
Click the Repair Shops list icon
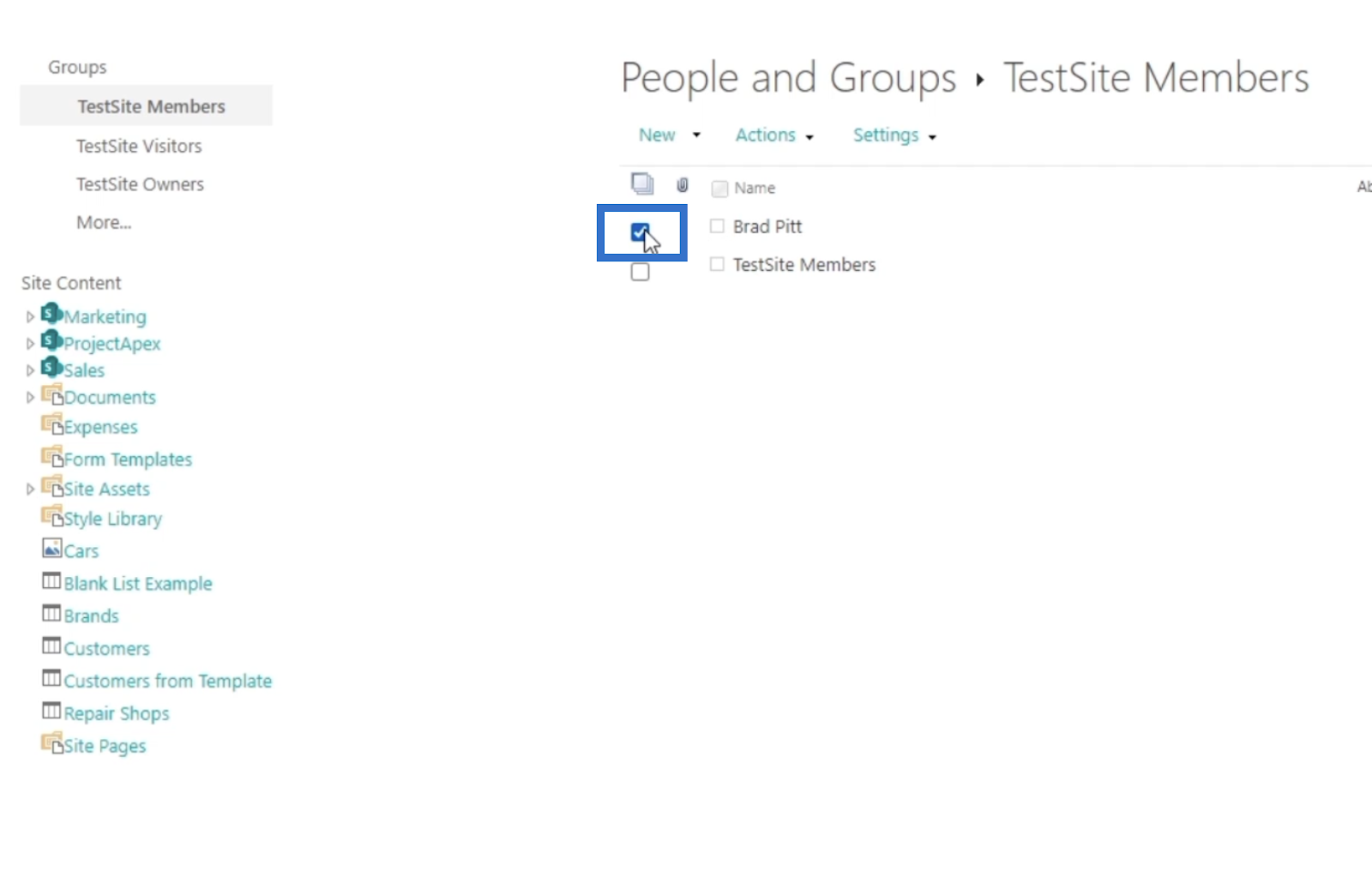[51, 711]
